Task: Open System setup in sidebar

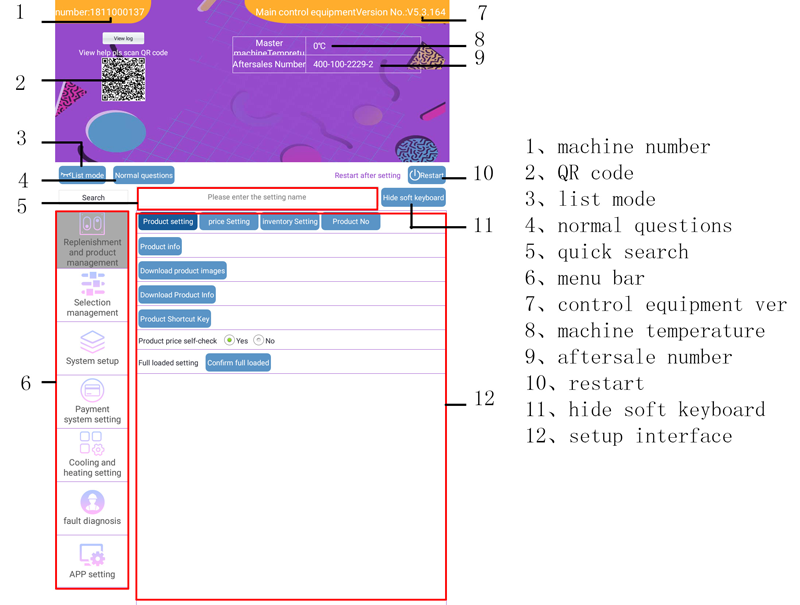Action: pyautogui.click(x=92, y=348)
